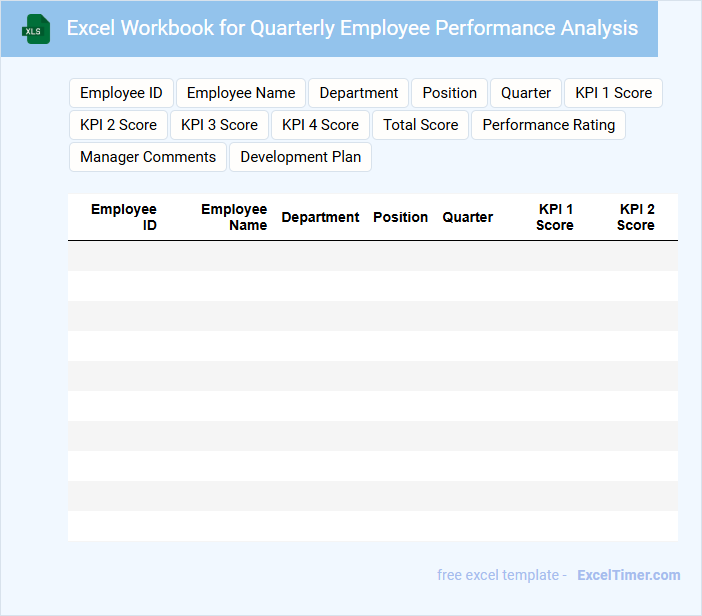Image resolution: width=702 pixels, height=616 pixels.
Task: Select the Total Score tag
Action: [420, 125]
